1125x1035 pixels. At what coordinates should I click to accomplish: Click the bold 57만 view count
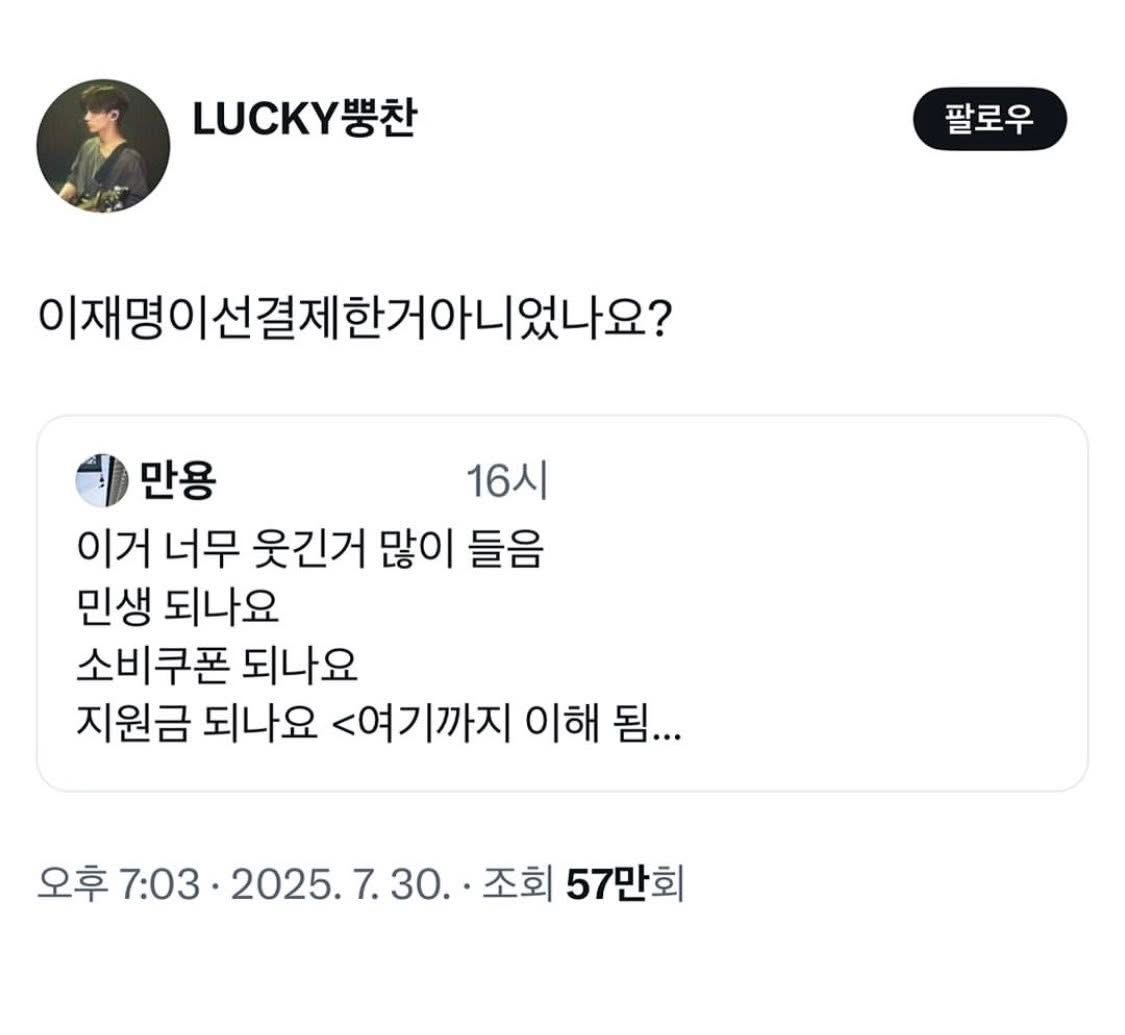pyautogui.click(x=606, y=884)
